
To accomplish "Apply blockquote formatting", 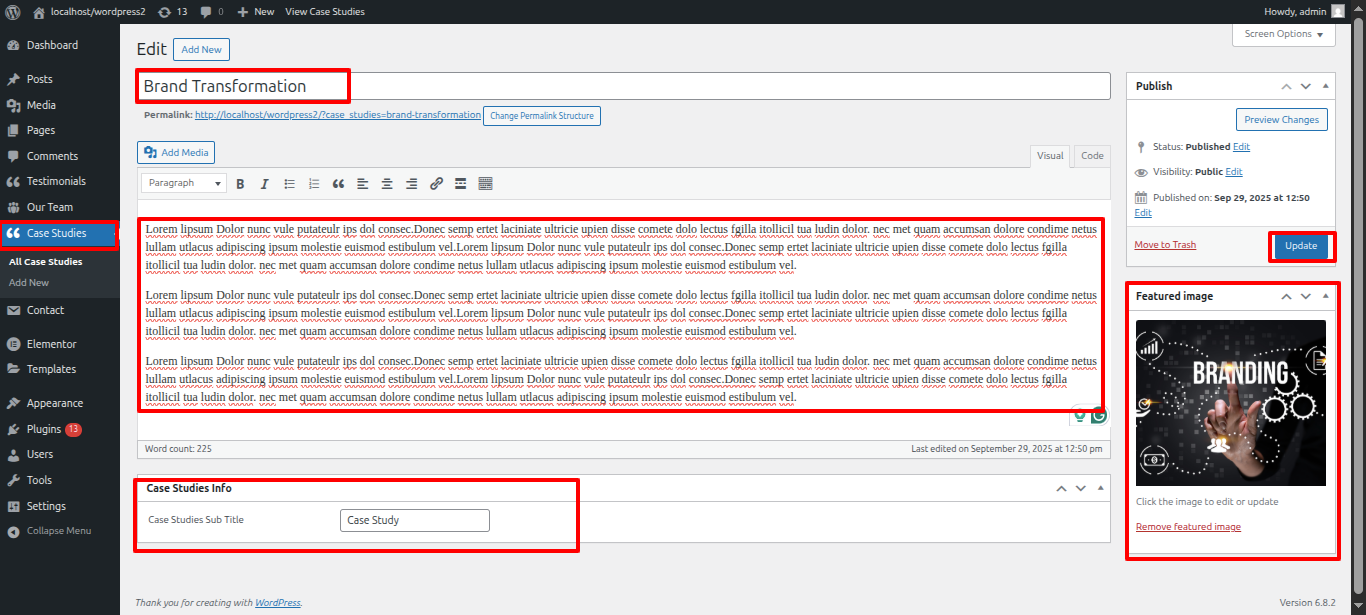I will coord(339,184).
